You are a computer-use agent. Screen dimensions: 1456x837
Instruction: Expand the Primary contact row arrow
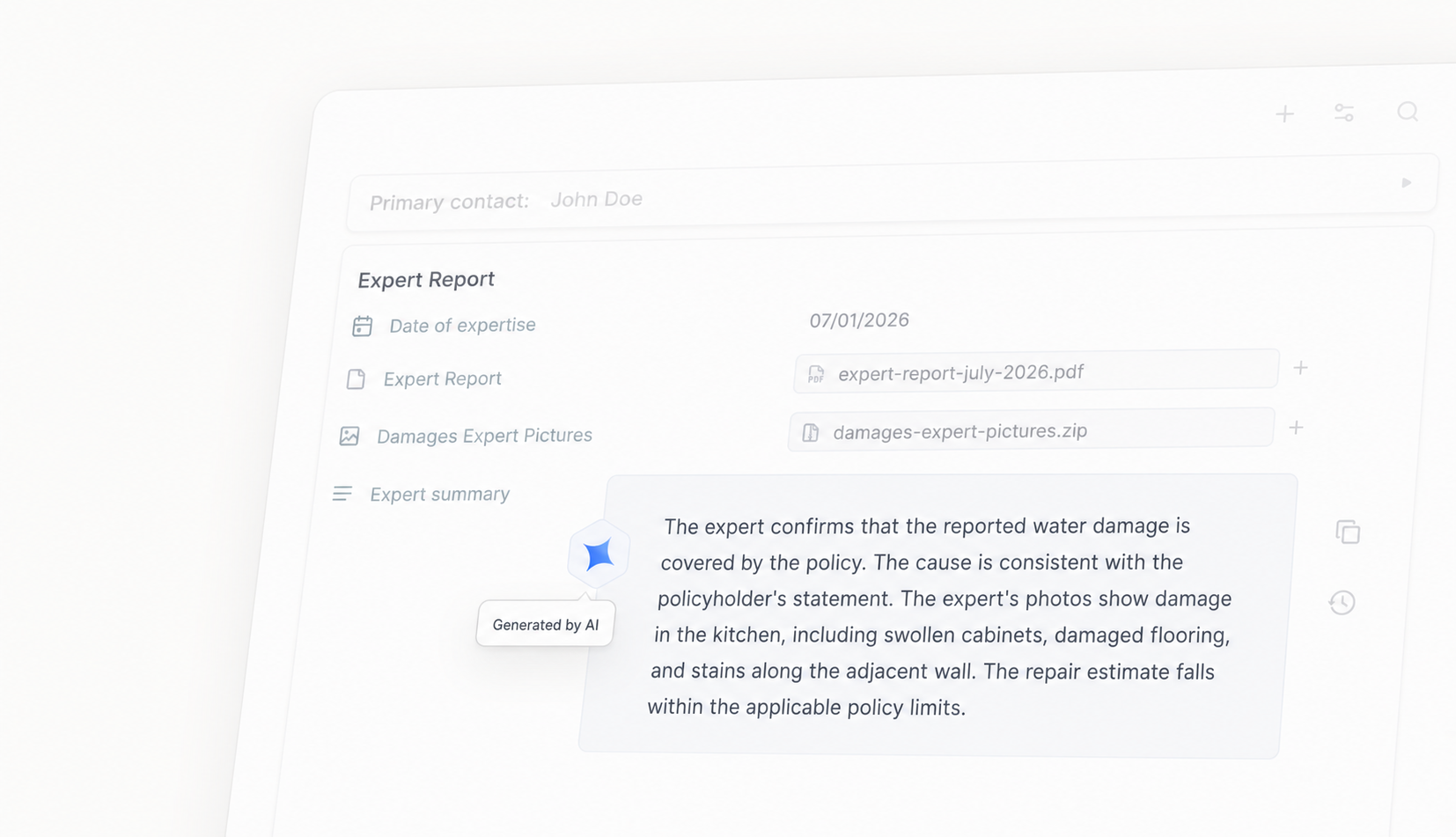tap(1407, 183)
